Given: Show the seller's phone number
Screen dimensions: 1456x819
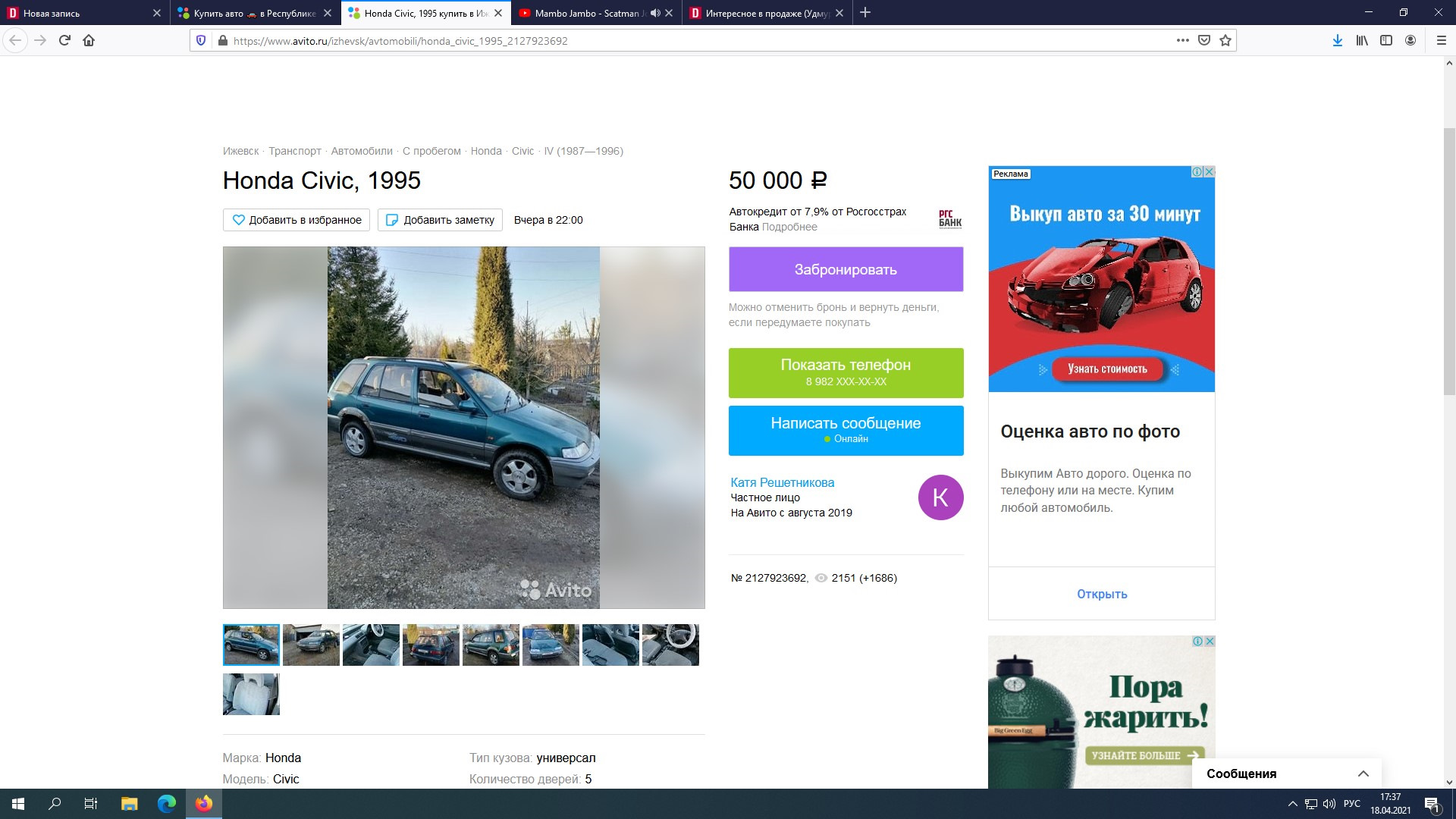Looking at the screenshot, I should 846,372.
